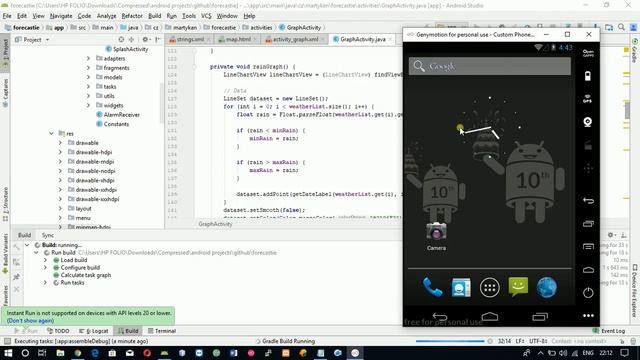Expand the widgets folder
Screen dimensions: 640x360
pyautogui.click(x=89, y=105)
